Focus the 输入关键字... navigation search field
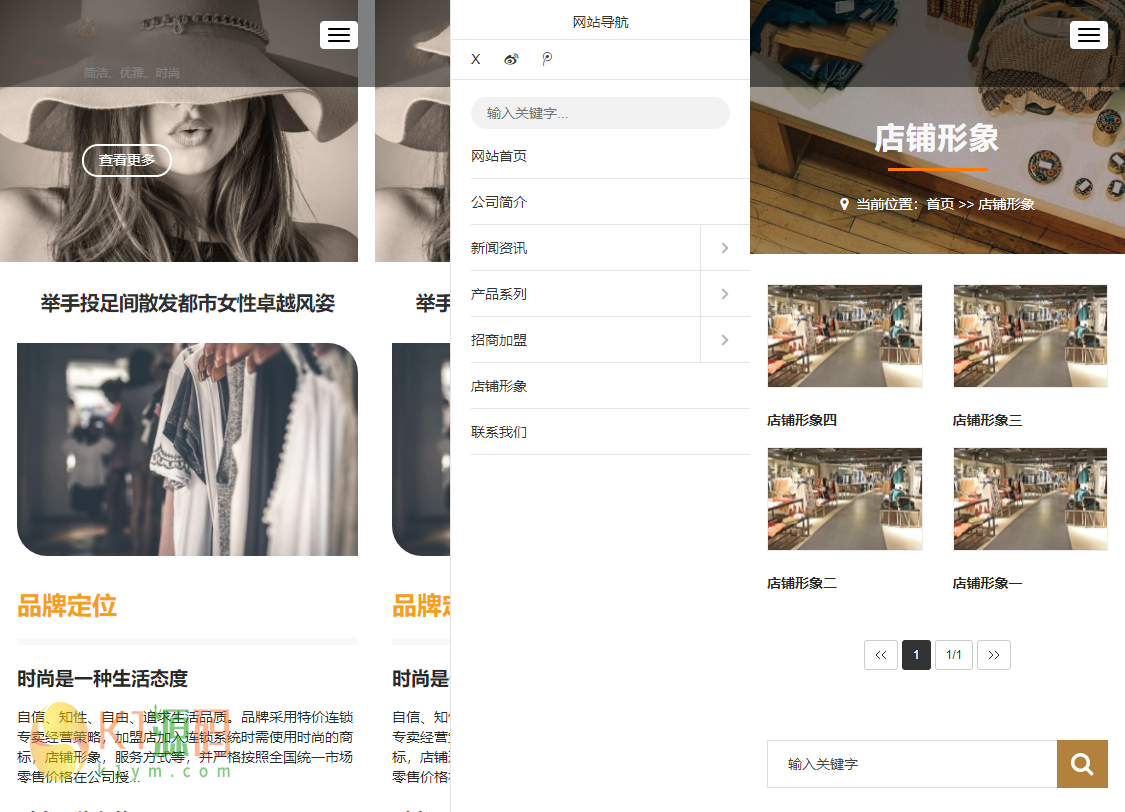 600,113
